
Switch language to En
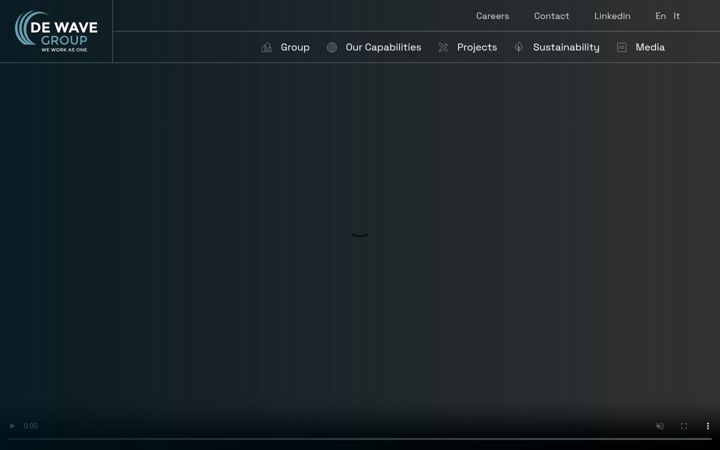coord(660,16)
